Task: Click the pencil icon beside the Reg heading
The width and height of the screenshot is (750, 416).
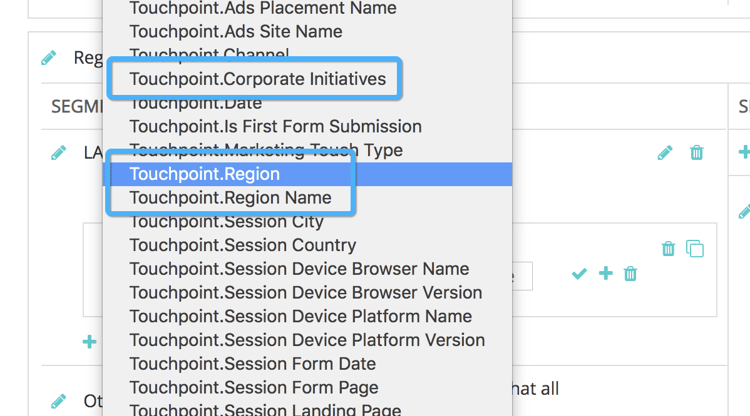Action: tap(49, 58)
